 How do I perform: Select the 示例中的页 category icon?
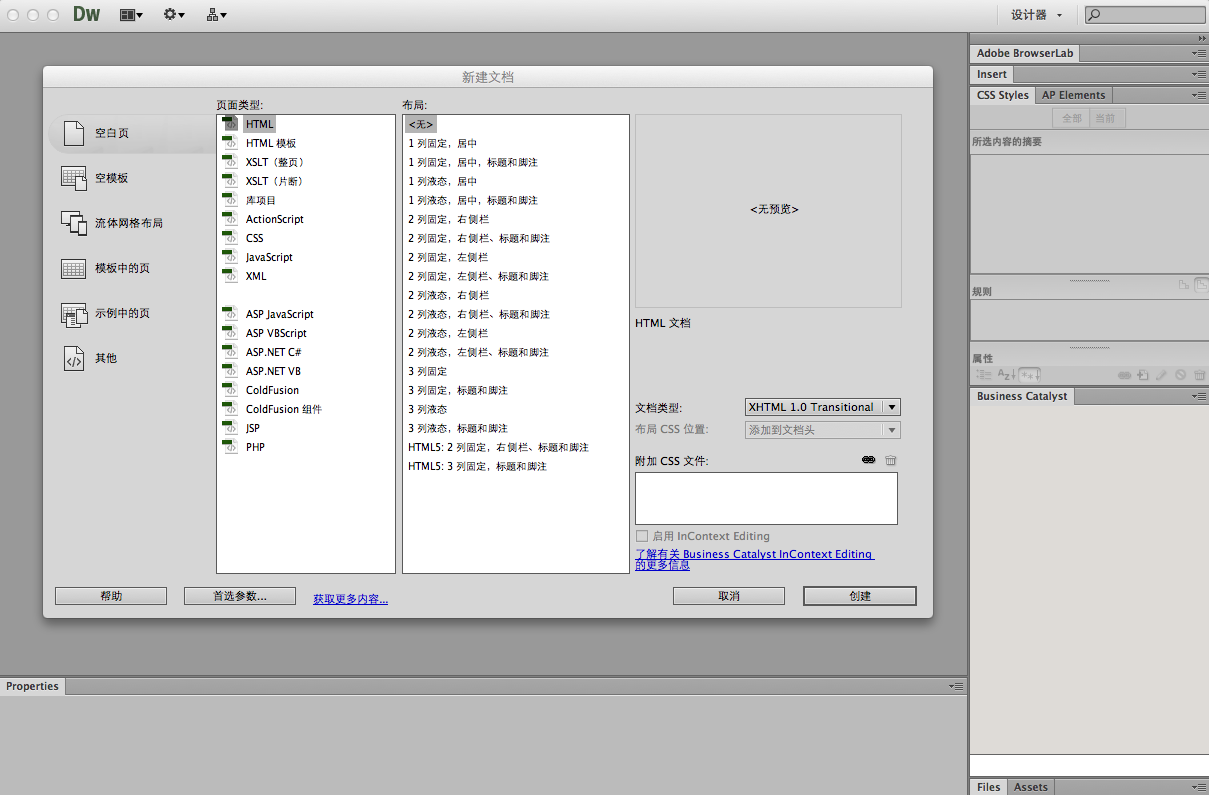[x=74, y=314]
